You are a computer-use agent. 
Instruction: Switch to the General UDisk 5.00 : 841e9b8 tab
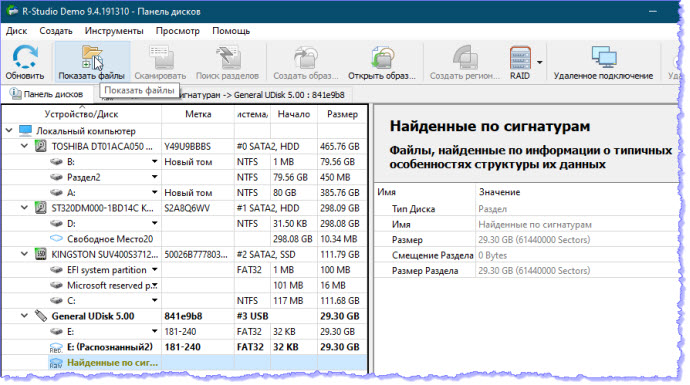tap(264, 95)
